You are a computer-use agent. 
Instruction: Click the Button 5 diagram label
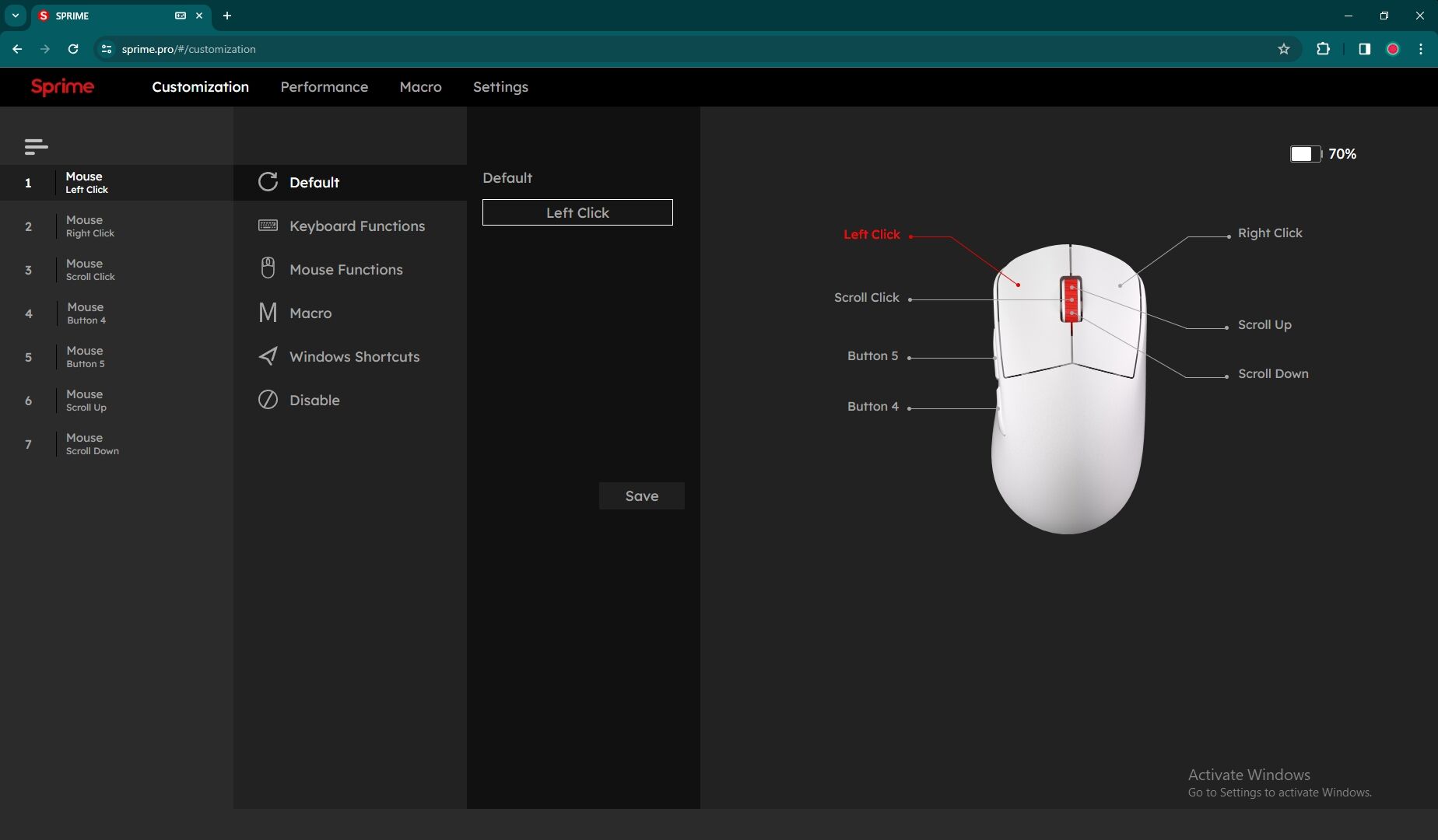[x=872, y=355]
